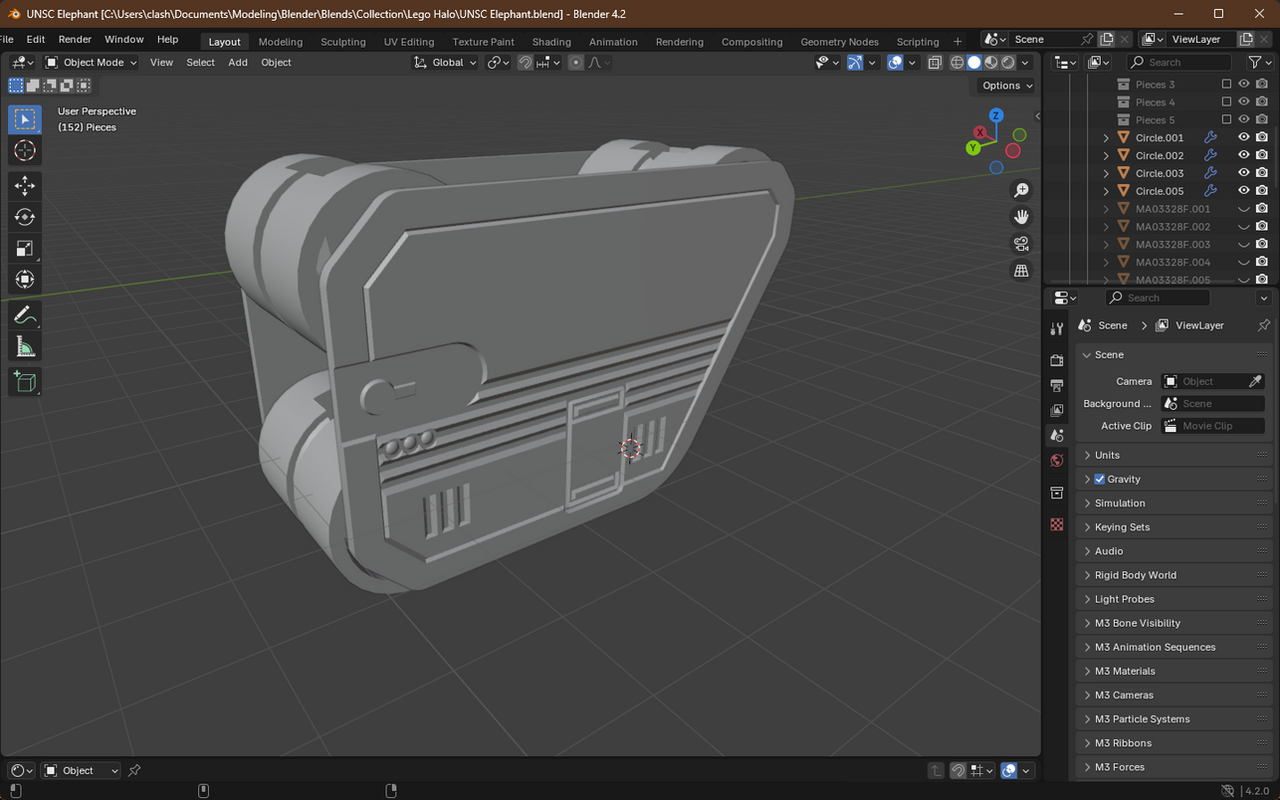Click the pin icon in properties breadcrumb
The width and height of the screenshot is (1280, 800).
[x=1264, y=325]
